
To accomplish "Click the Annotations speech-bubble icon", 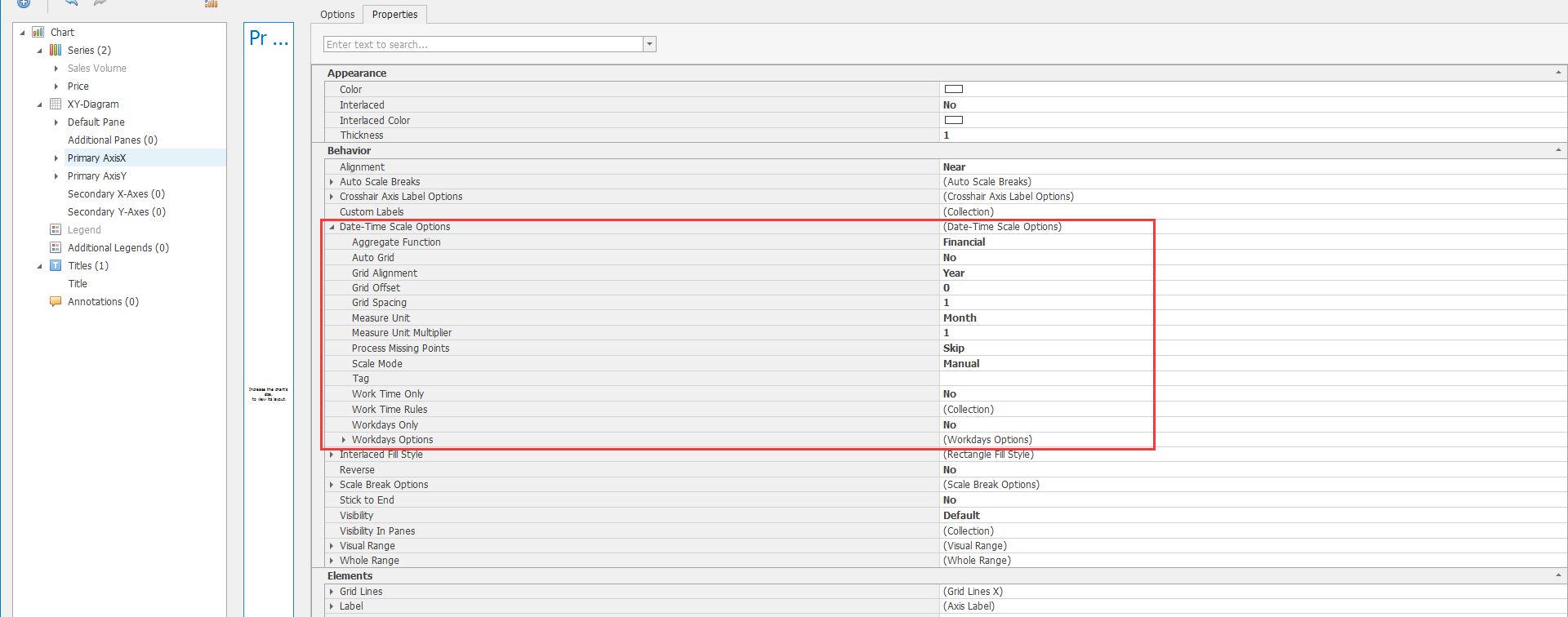I will 56,302.
